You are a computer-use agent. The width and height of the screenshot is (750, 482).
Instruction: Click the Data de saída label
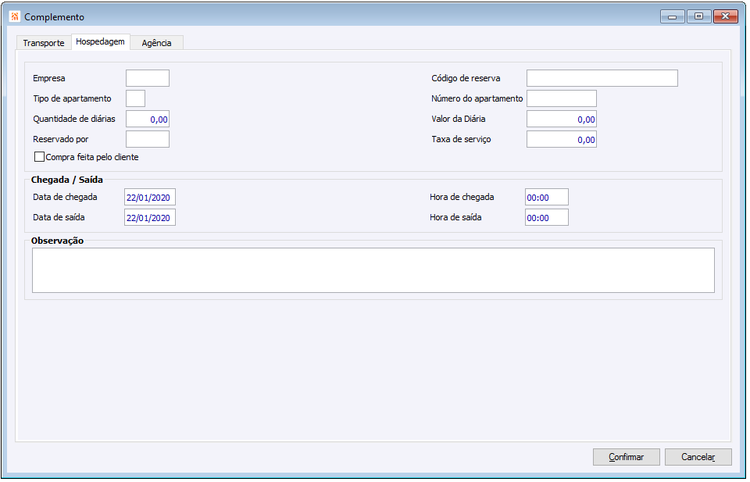point(58,217)
